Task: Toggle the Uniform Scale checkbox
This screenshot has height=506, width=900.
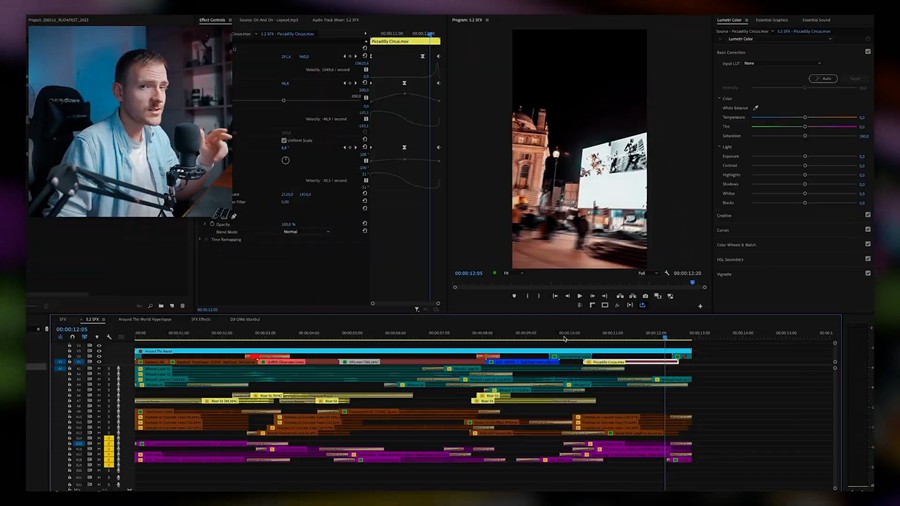Action: click(284, 141)
